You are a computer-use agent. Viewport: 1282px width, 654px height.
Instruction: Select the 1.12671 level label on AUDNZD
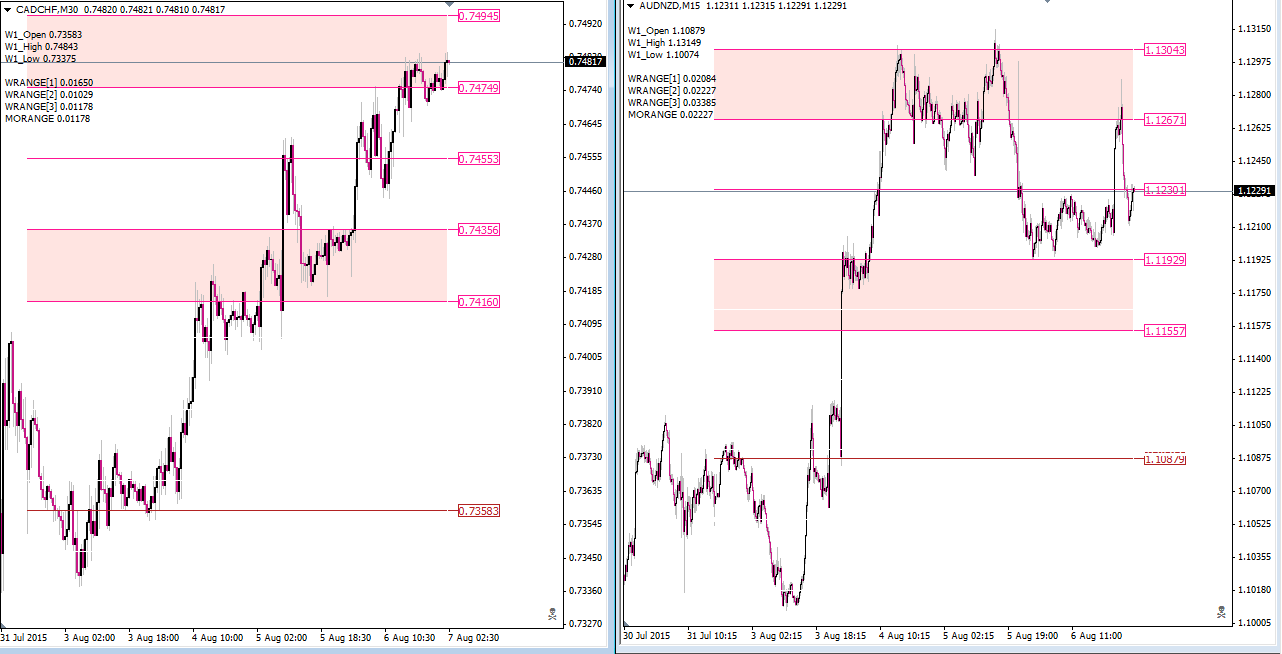pyautogui.click(x=1165, y=120)
